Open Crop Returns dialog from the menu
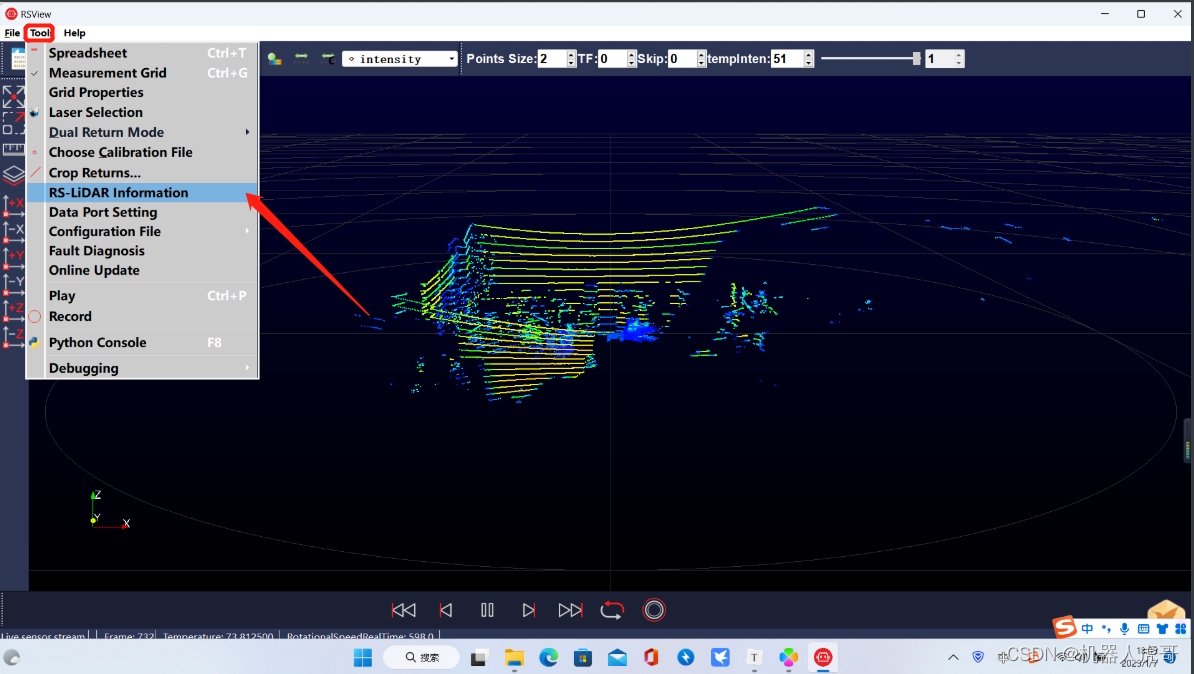 (142, 173)
